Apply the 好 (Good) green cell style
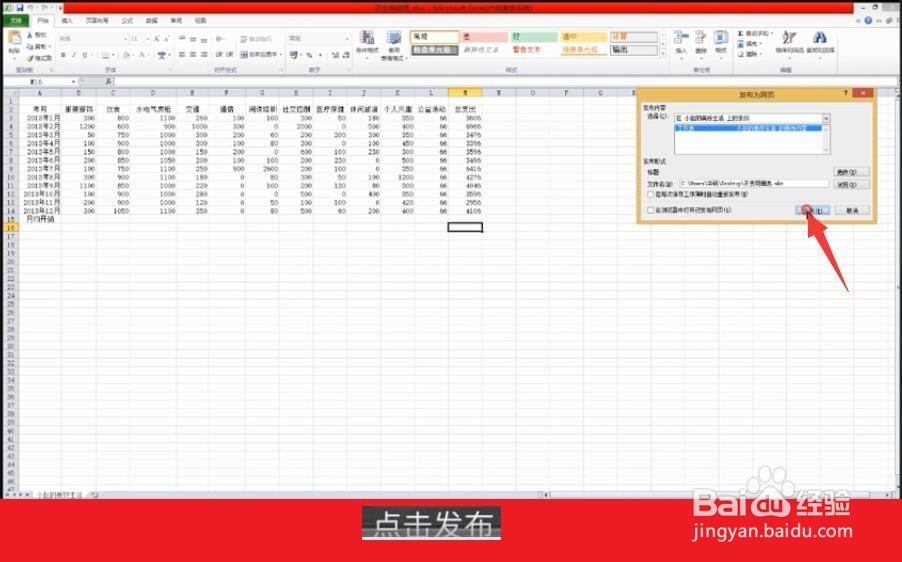The height and width of the screenshot is (562, 902). pyautogui.click(x=534, y=37)
